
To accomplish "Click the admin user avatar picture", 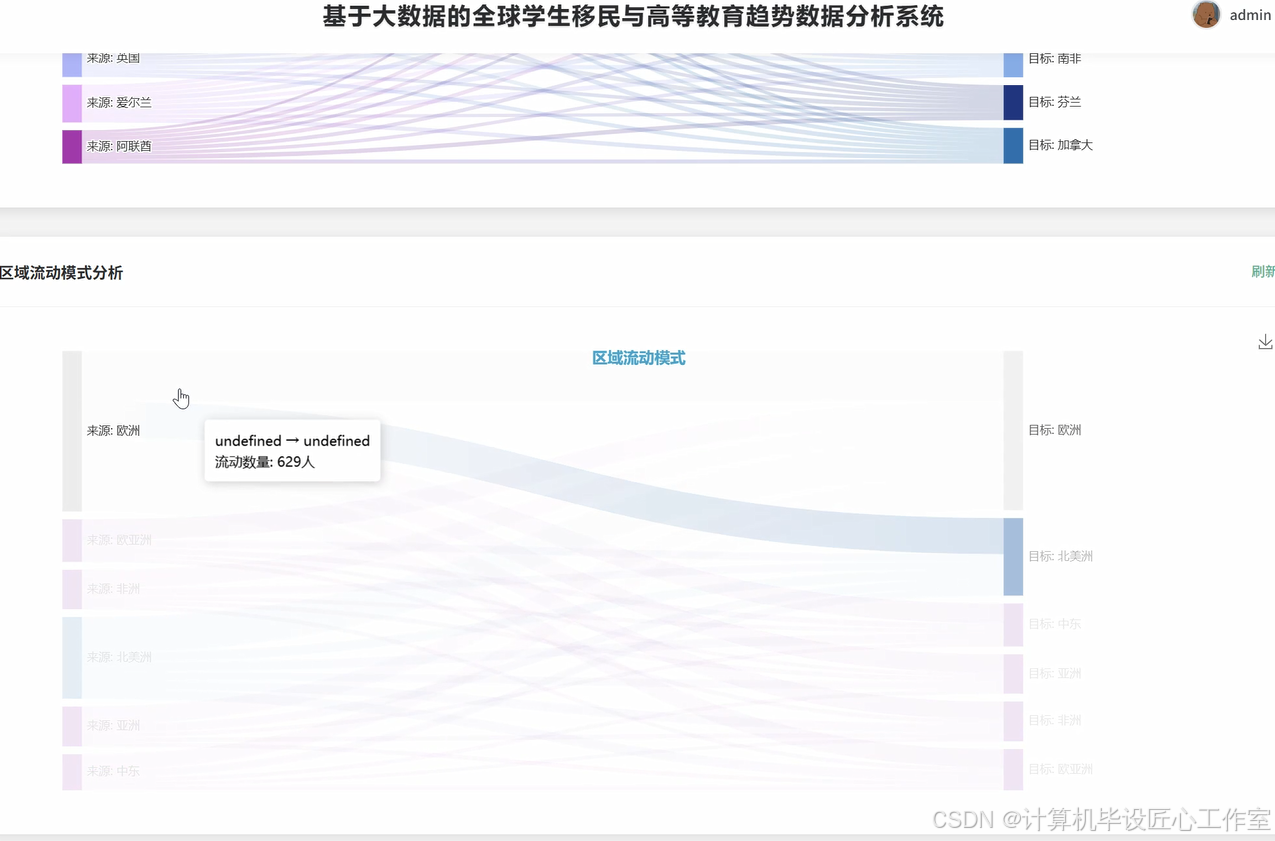I will click(x=1206, y=15).
